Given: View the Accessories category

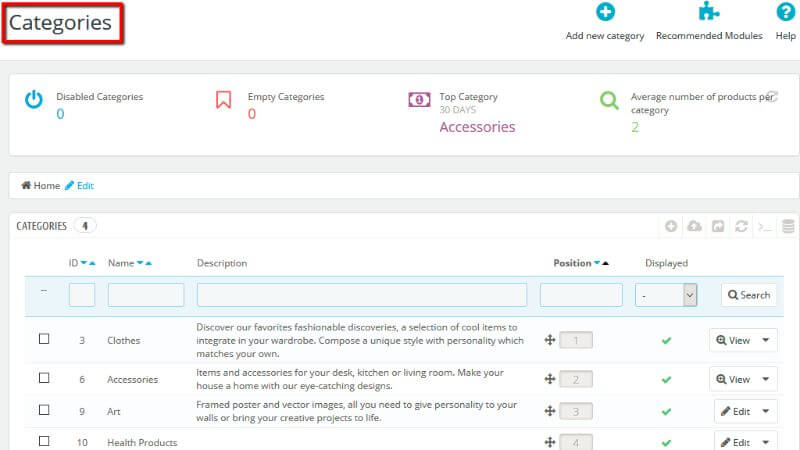Looking at the screenshot, I should click(x=733, y=379).
